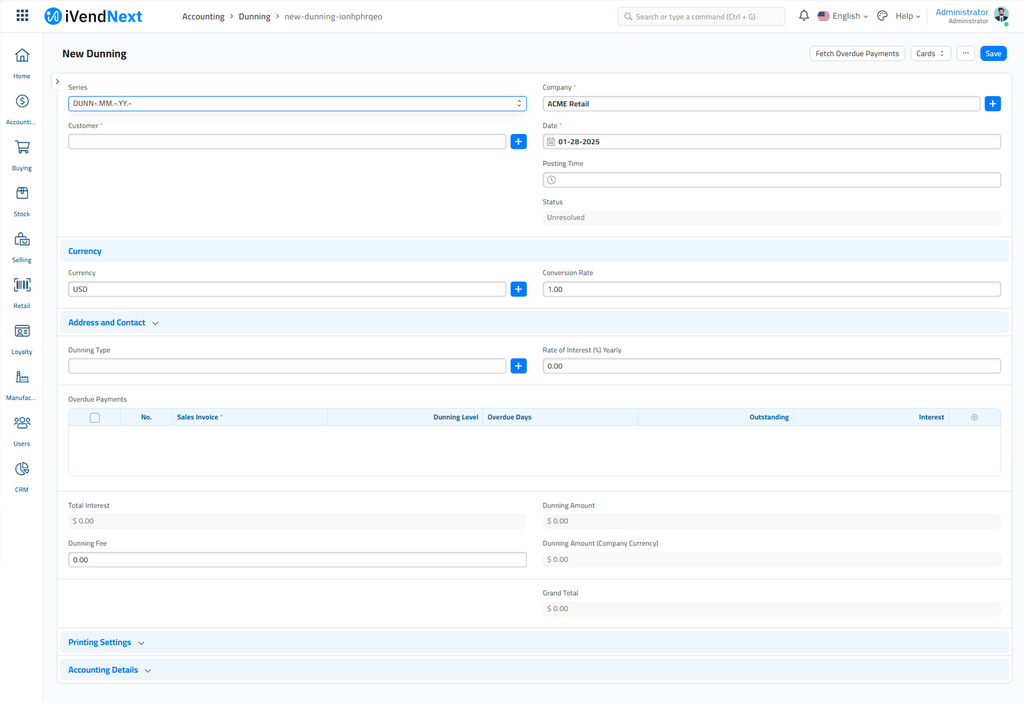Open the Cards view dropdown
This screenshot has width=1024, height=703.
point(930,54)
